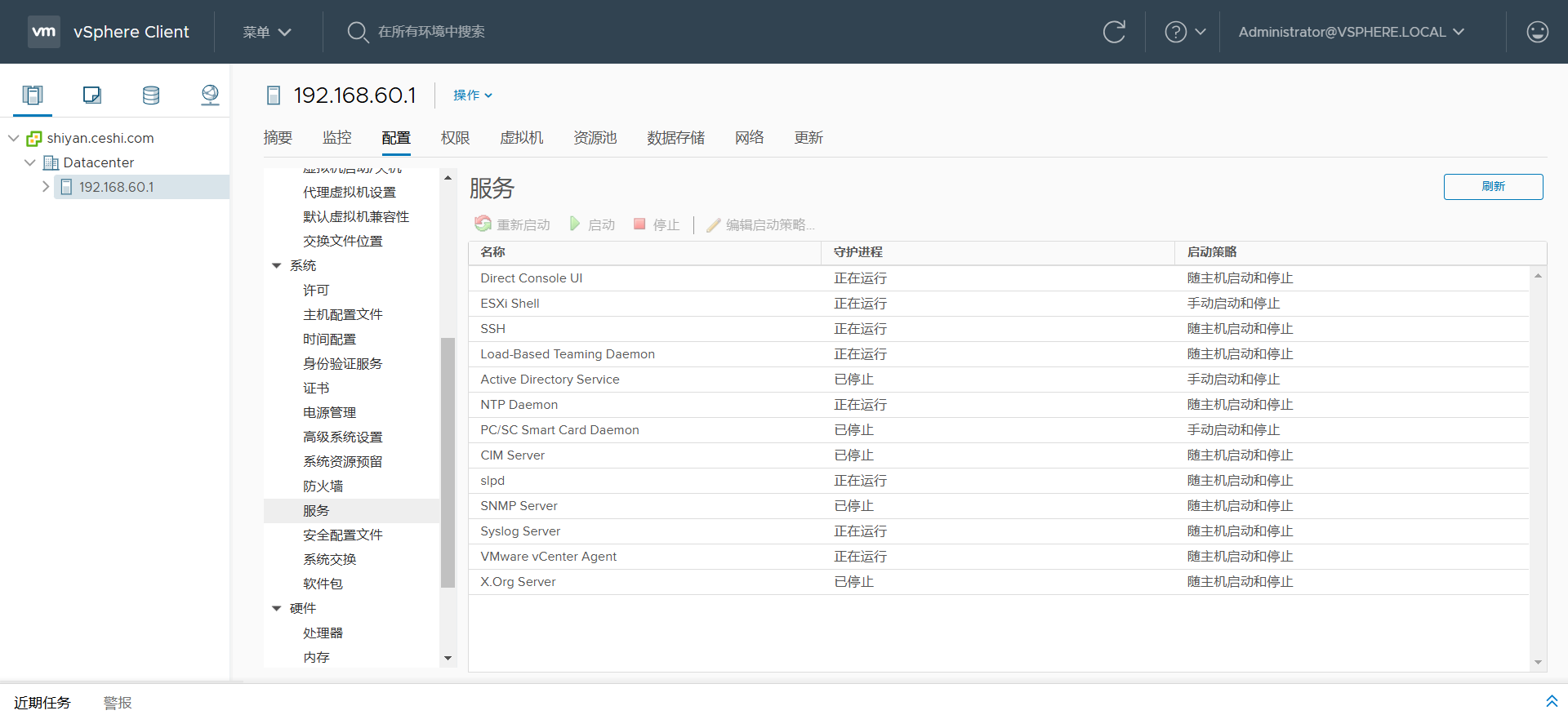
Task: Open the Administrator@VSPHERE.LOCAL user dropdown
Action: click(1352, 32)
